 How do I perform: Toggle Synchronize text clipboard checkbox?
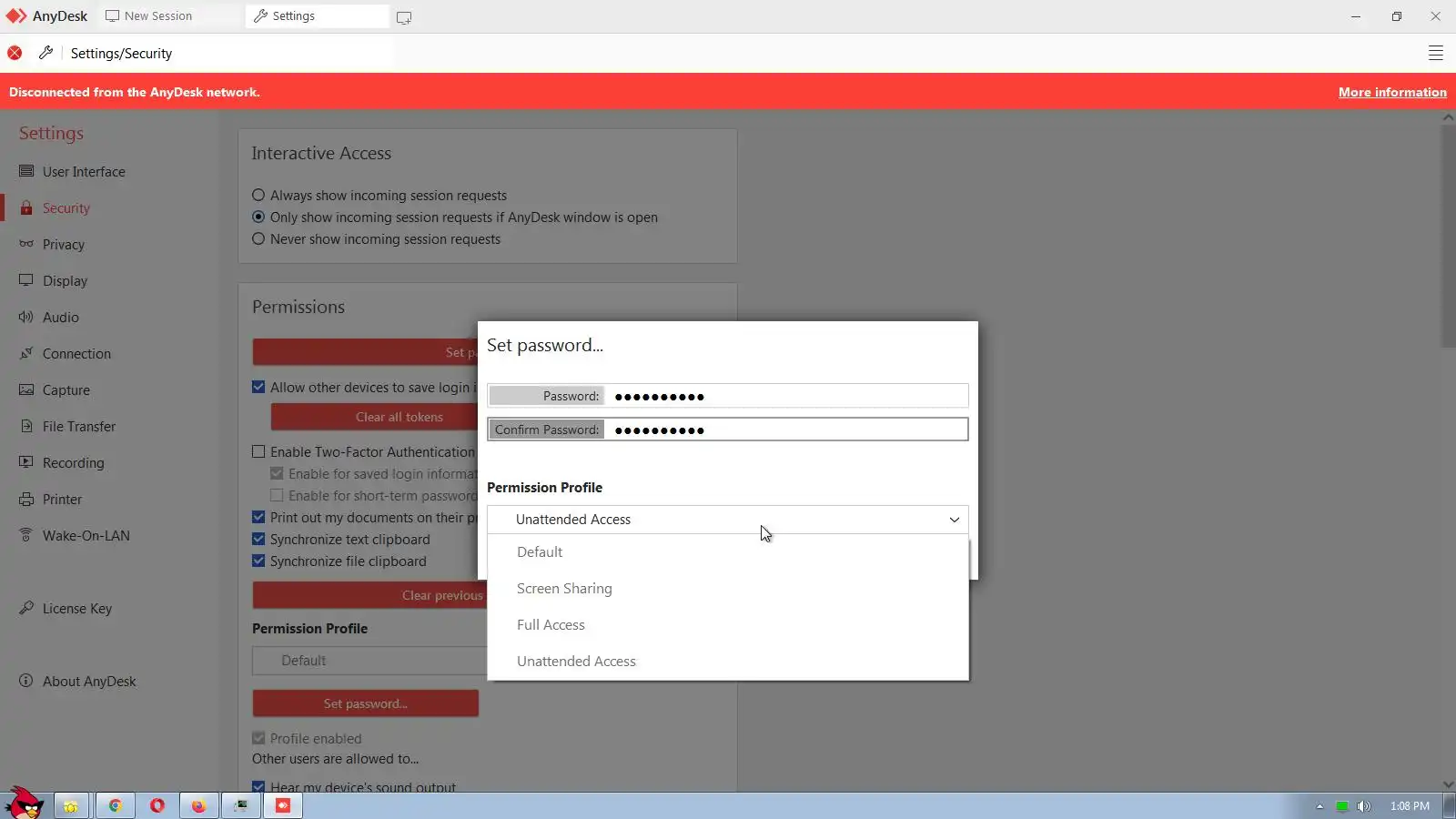click(258, 539)
